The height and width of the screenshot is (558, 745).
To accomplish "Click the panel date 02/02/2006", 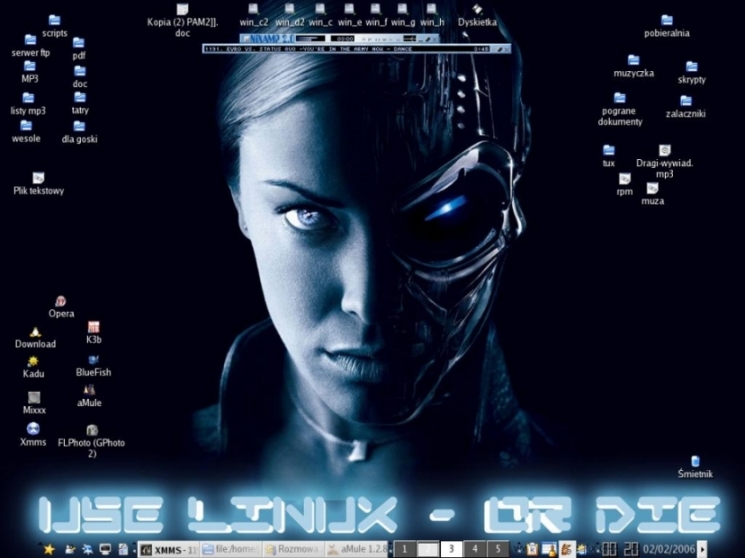I will point(669,549).
